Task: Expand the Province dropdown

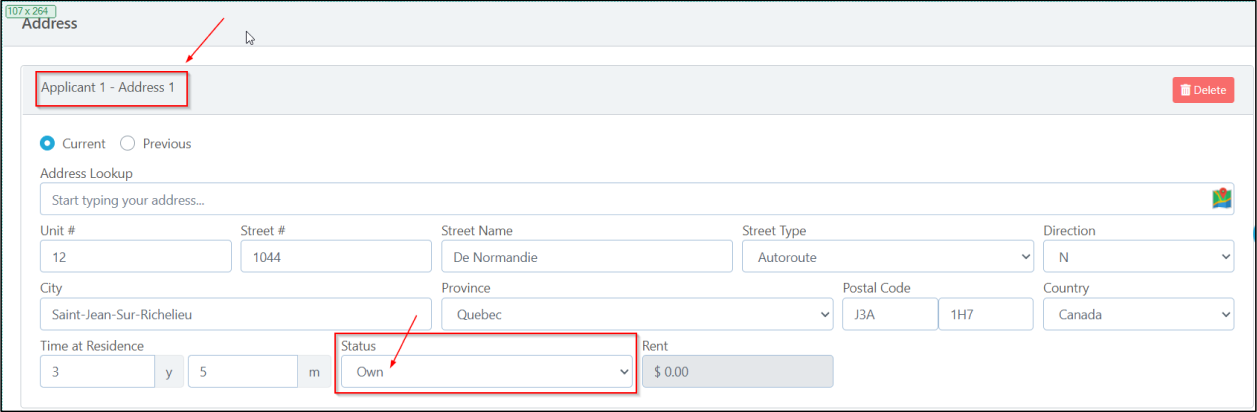Action: click(x=636, y=314)
